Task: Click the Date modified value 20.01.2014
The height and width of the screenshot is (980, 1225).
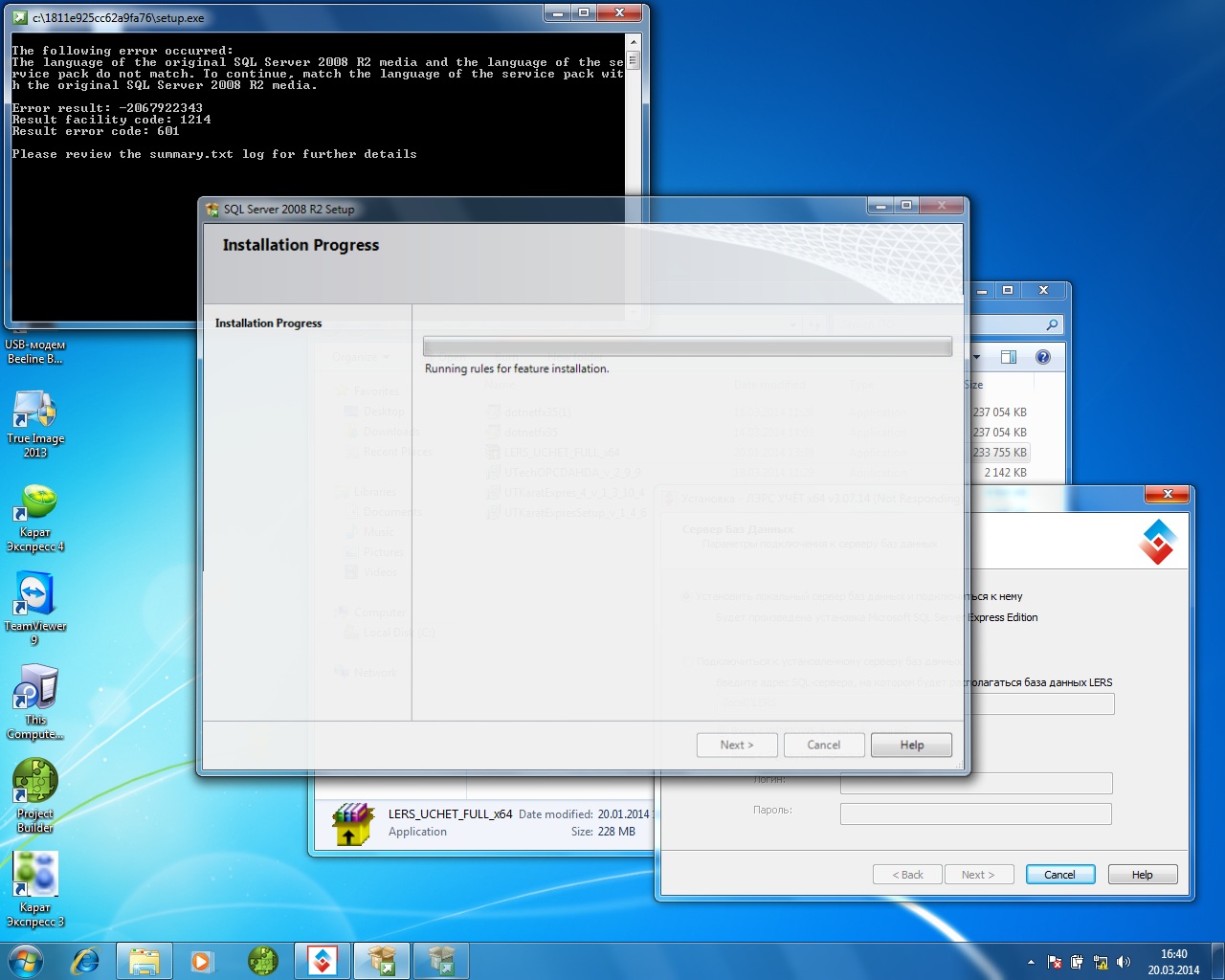Action: (624, 814)
